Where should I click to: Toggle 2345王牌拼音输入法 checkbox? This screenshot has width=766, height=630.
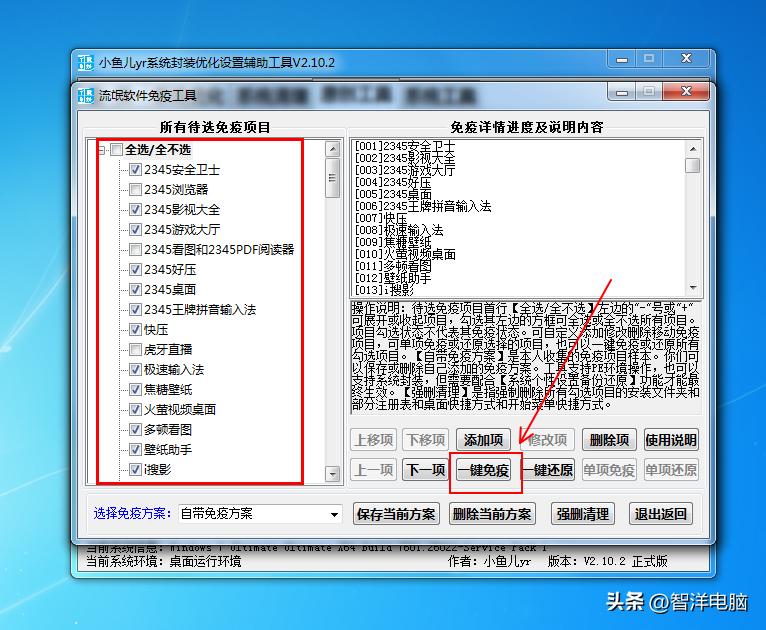tap(135, 310)
